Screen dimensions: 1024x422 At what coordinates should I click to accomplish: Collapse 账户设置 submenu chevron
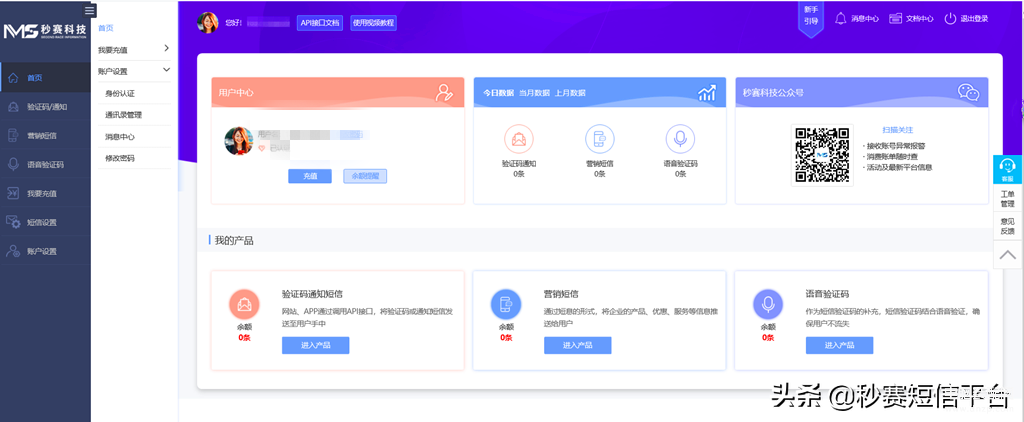[167, 70]
